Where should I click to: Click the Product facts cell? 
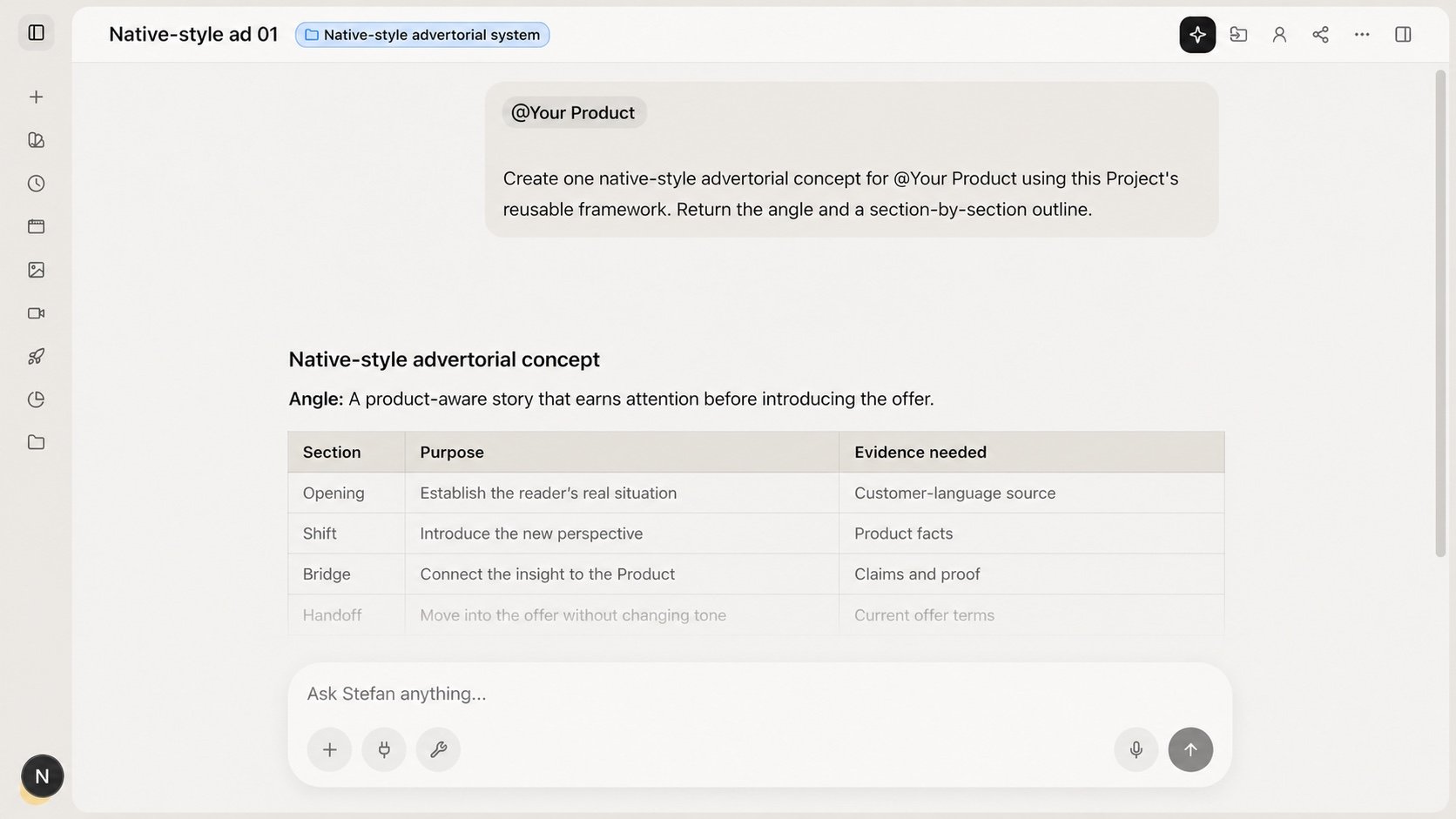click(1032, 534)
